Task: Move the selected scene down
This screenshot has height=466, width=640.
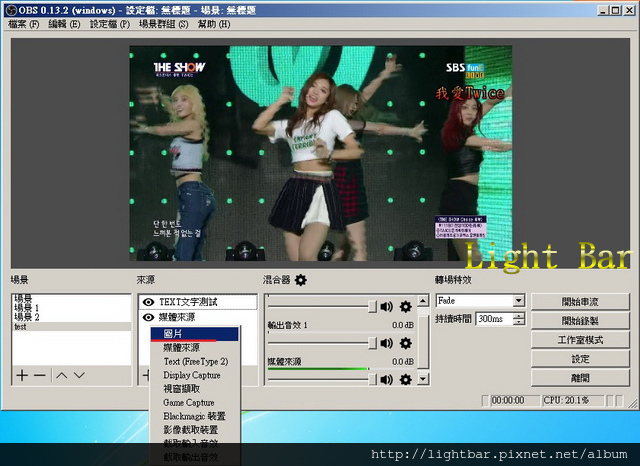Action: (x=79, y=375)
